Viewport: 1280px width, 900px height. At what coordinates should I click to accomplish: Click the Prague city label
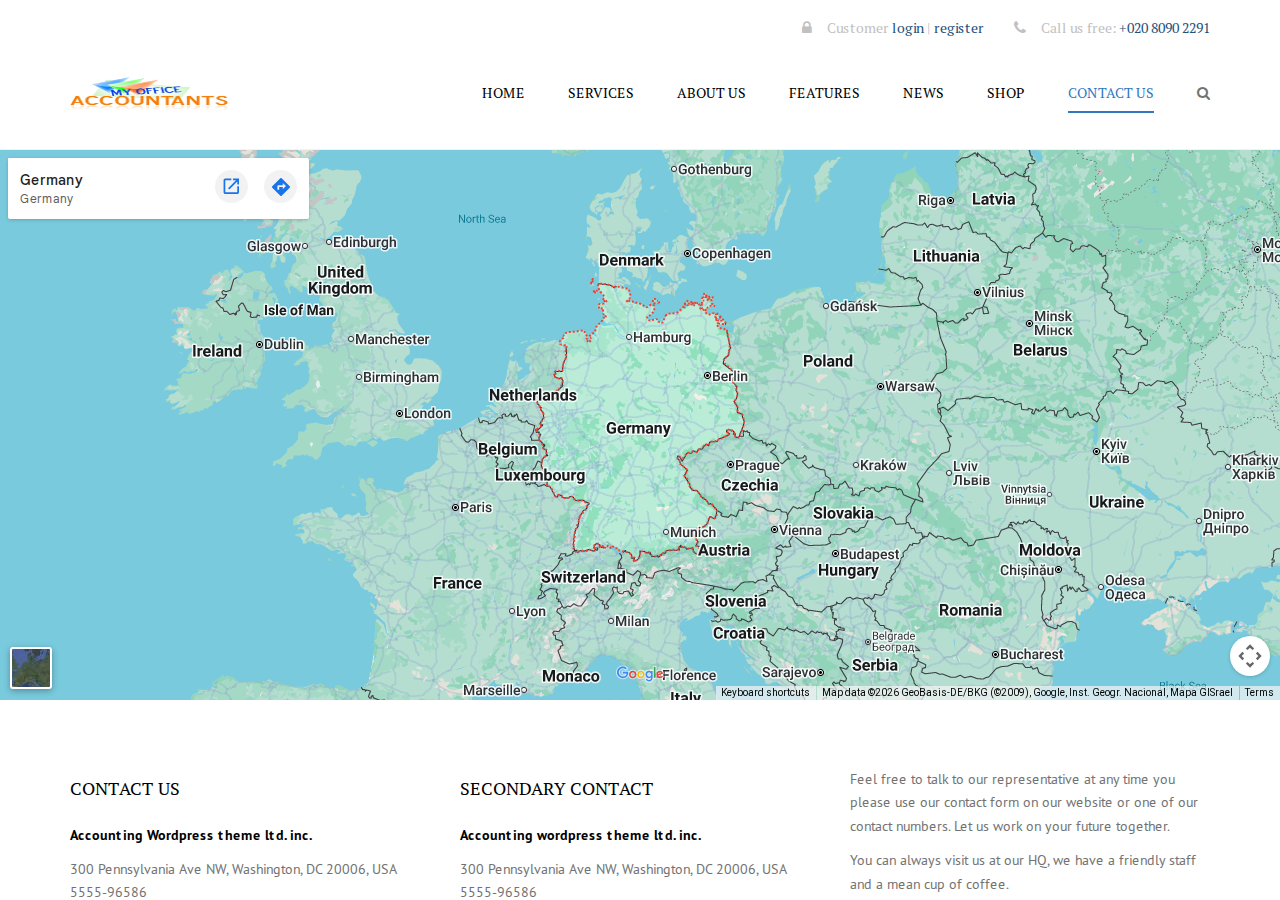click(757, 465)
